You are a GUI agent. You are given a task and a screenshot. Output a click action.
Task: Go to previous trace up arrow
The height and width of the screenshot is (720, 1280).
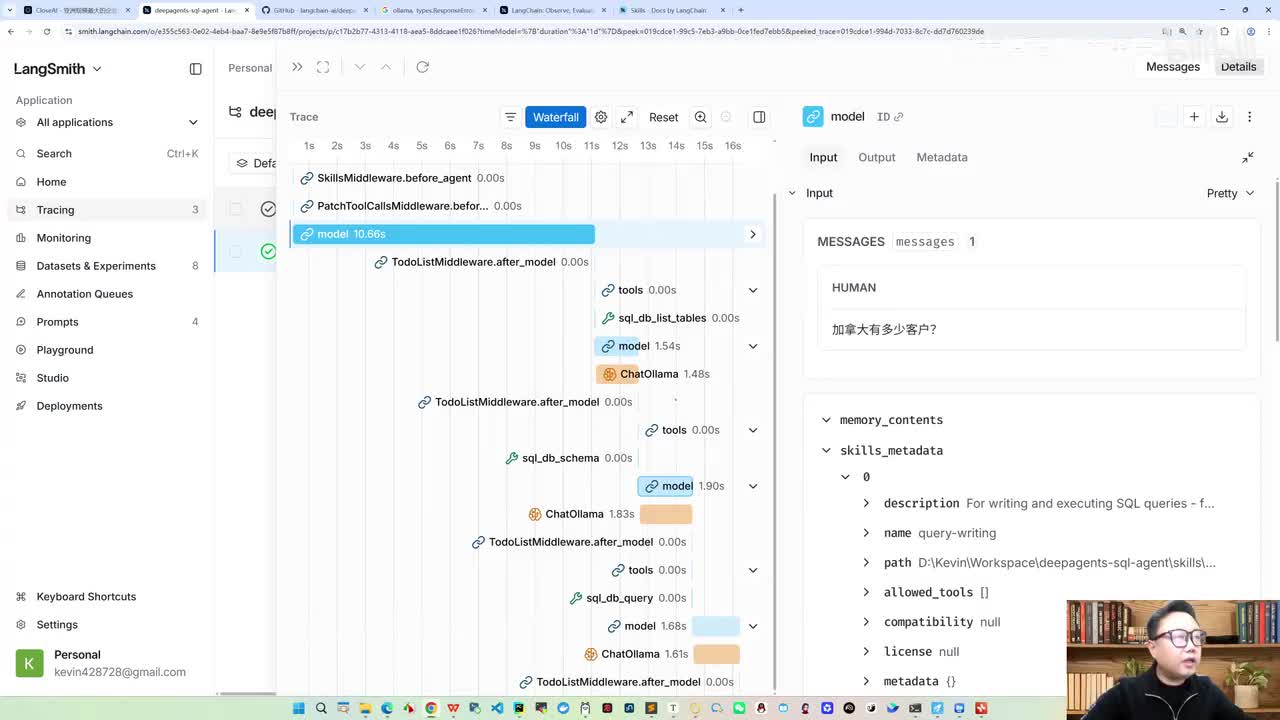(385, 67)
